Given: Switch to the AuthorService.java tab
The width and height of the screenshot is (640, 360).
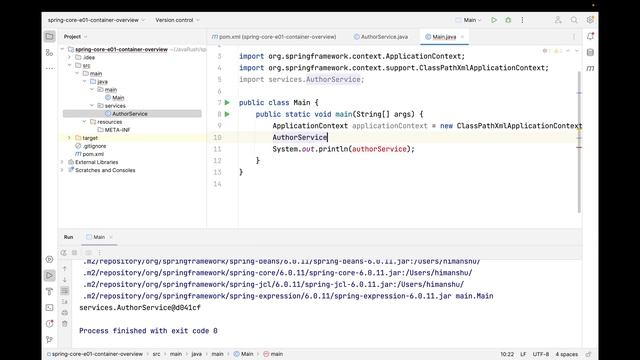Looking at the screenshot, I should [x=380, y=37].
